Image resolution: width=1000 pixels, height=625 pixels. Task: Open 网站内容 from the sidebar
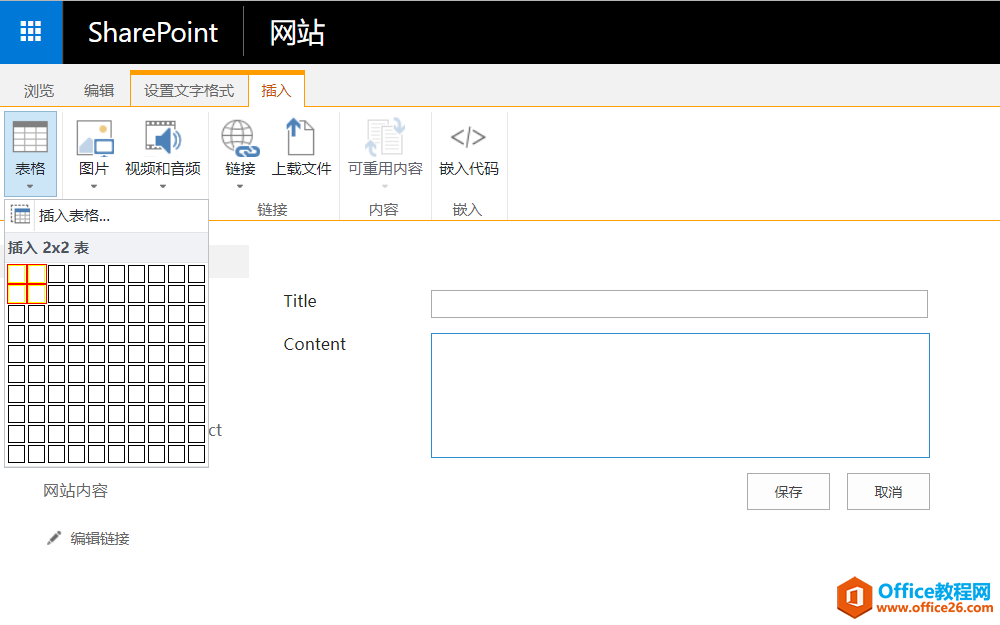point(75,491)
